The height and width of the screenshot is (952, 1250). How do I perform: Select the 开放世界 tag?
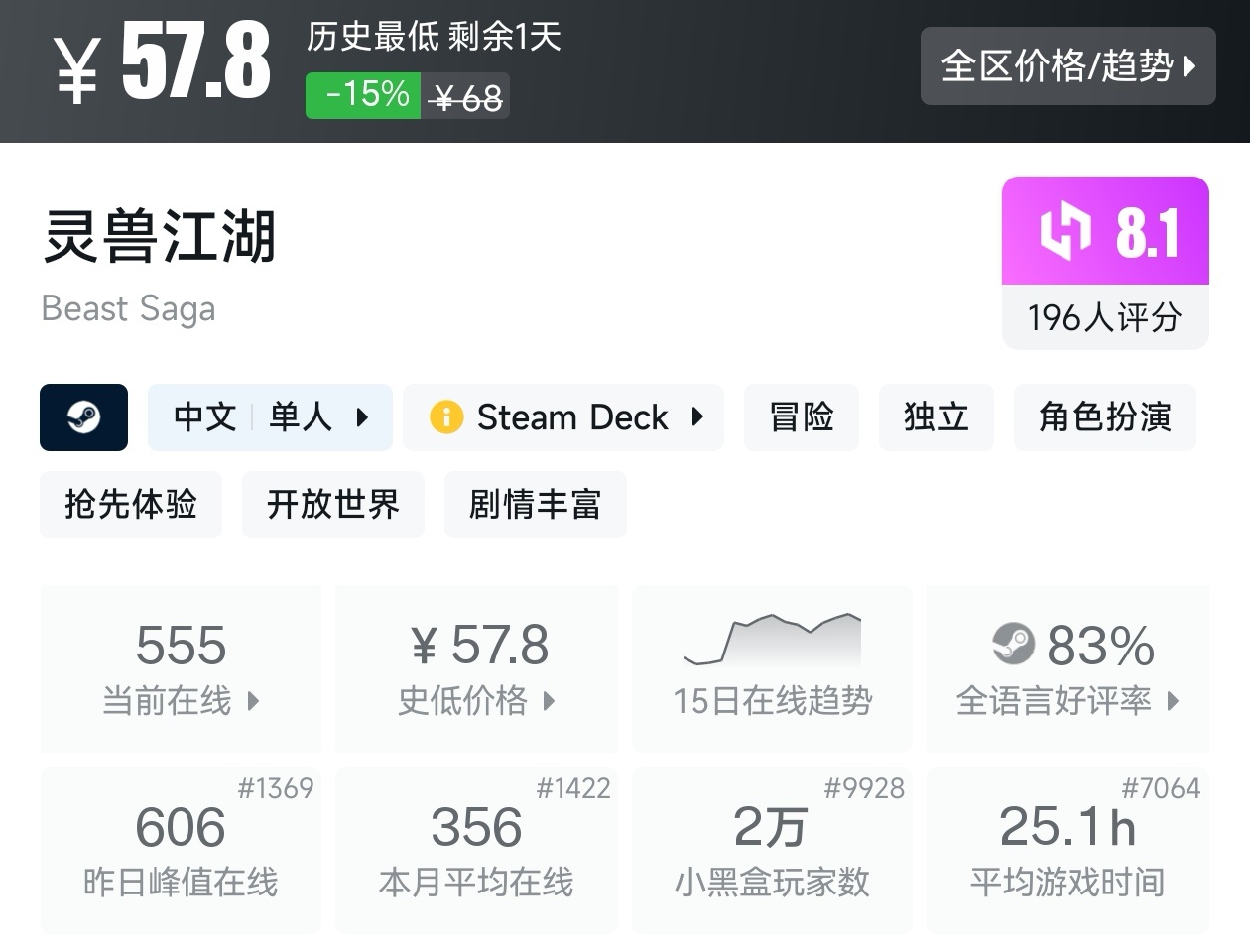coord(332,505)
